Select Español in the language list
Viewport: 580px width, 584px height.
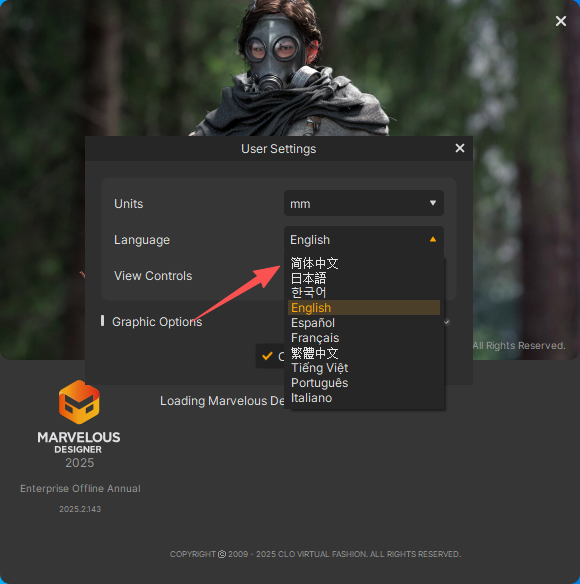point(364,323)
